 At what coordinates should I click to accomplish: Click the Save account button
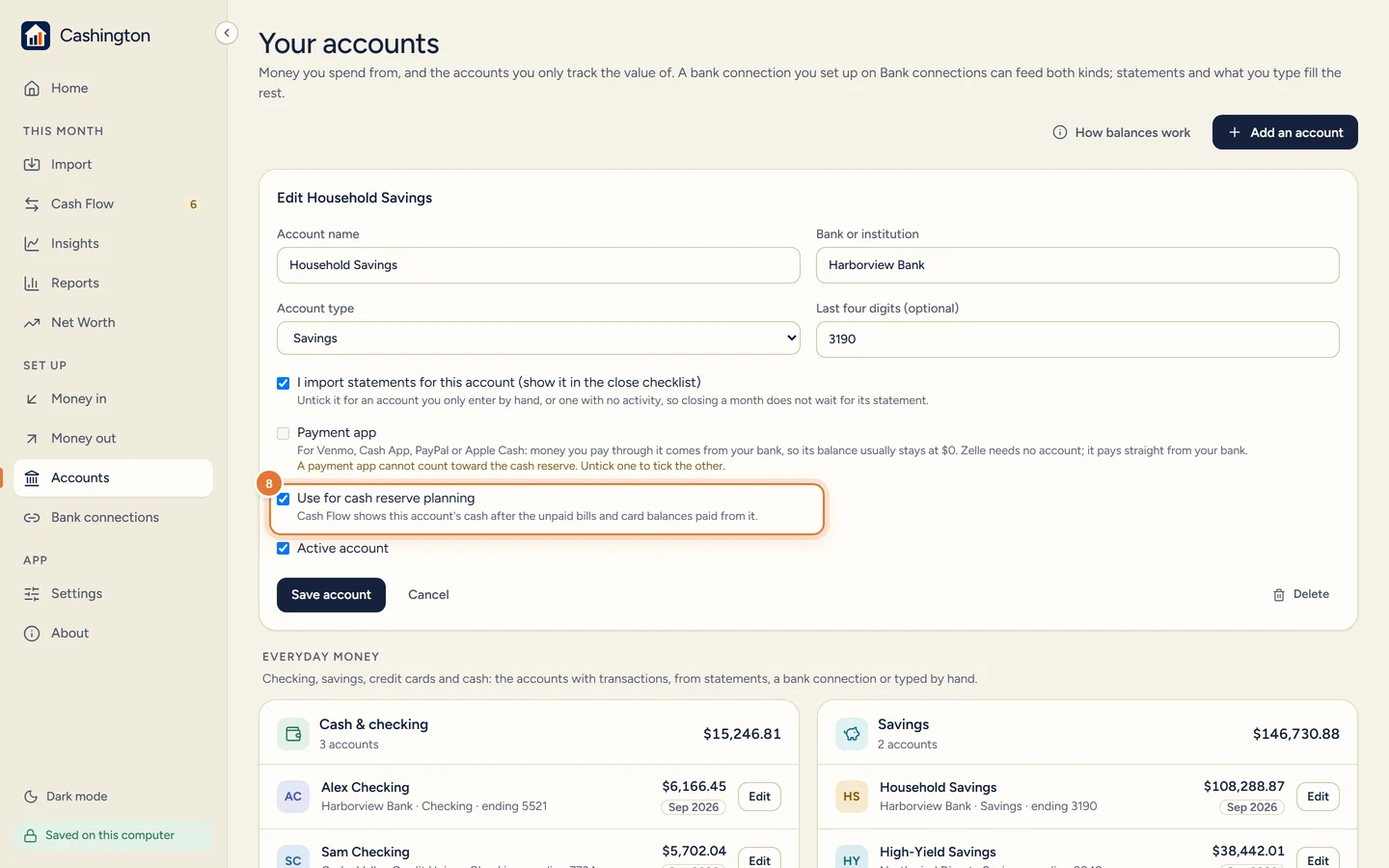(x=331, y=595)
